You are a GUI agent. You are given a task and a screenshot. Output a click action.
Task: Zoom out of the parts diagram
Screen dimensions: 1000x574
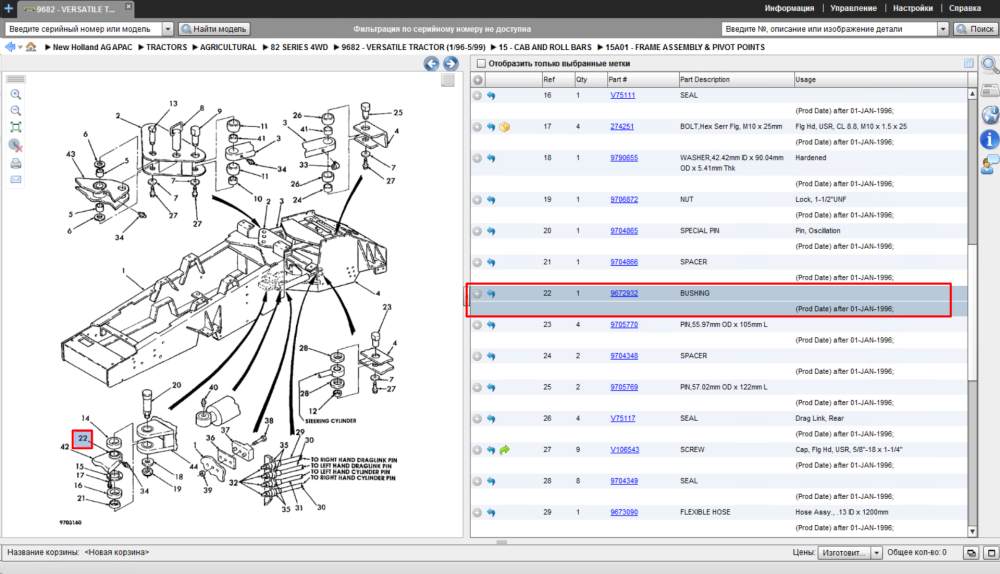(x=16, y=110)
